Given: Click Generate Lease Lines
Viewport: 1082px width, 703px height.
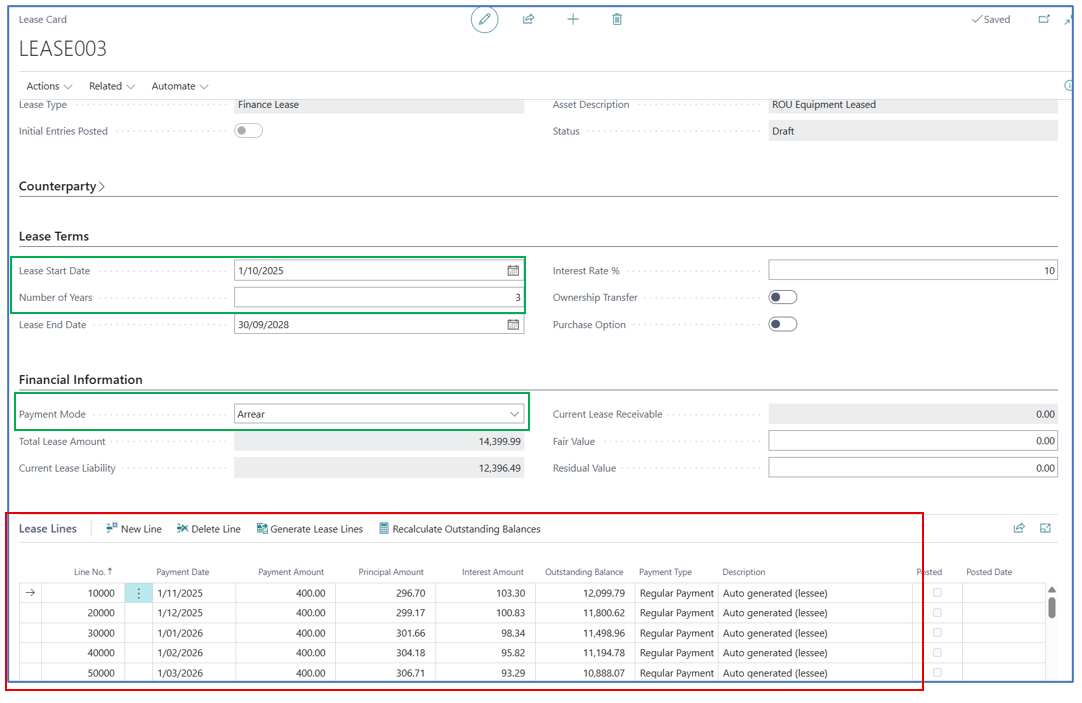Looking at the screenshot, I should 309,529.
